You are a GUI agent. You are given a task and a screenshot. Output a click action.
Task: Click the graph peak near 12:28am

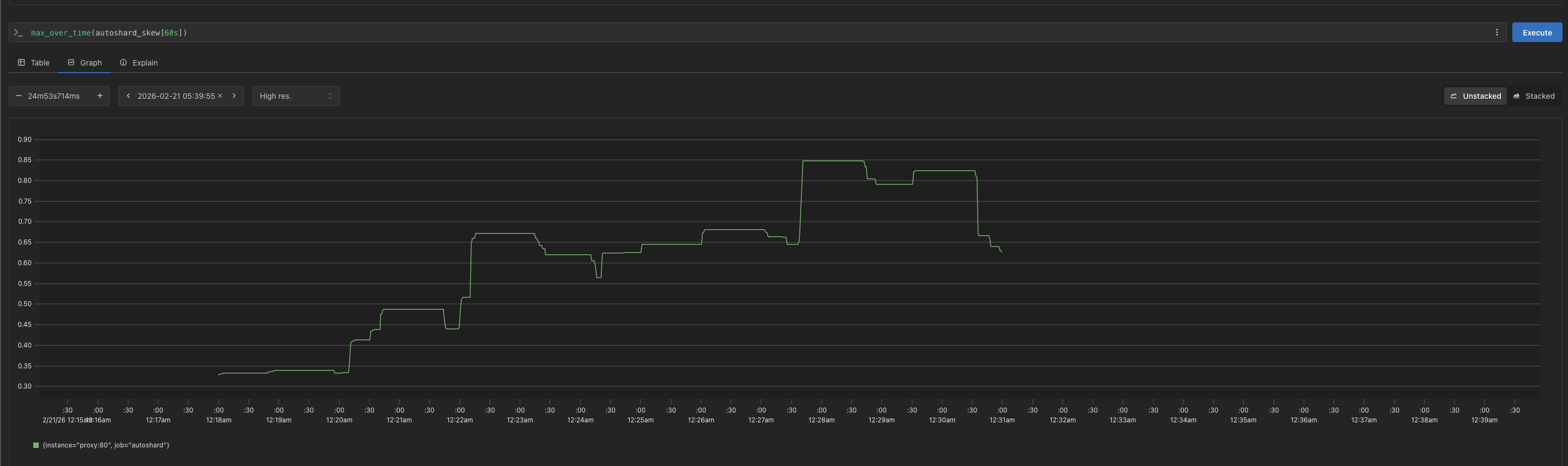point(831,161)
